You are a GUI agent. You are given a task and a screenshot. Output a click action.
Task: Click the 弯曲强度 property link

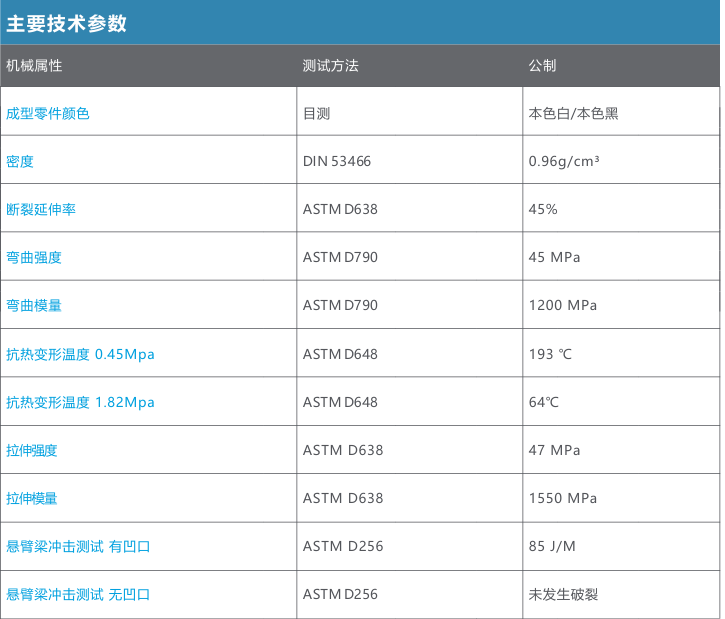pos(34,258)
